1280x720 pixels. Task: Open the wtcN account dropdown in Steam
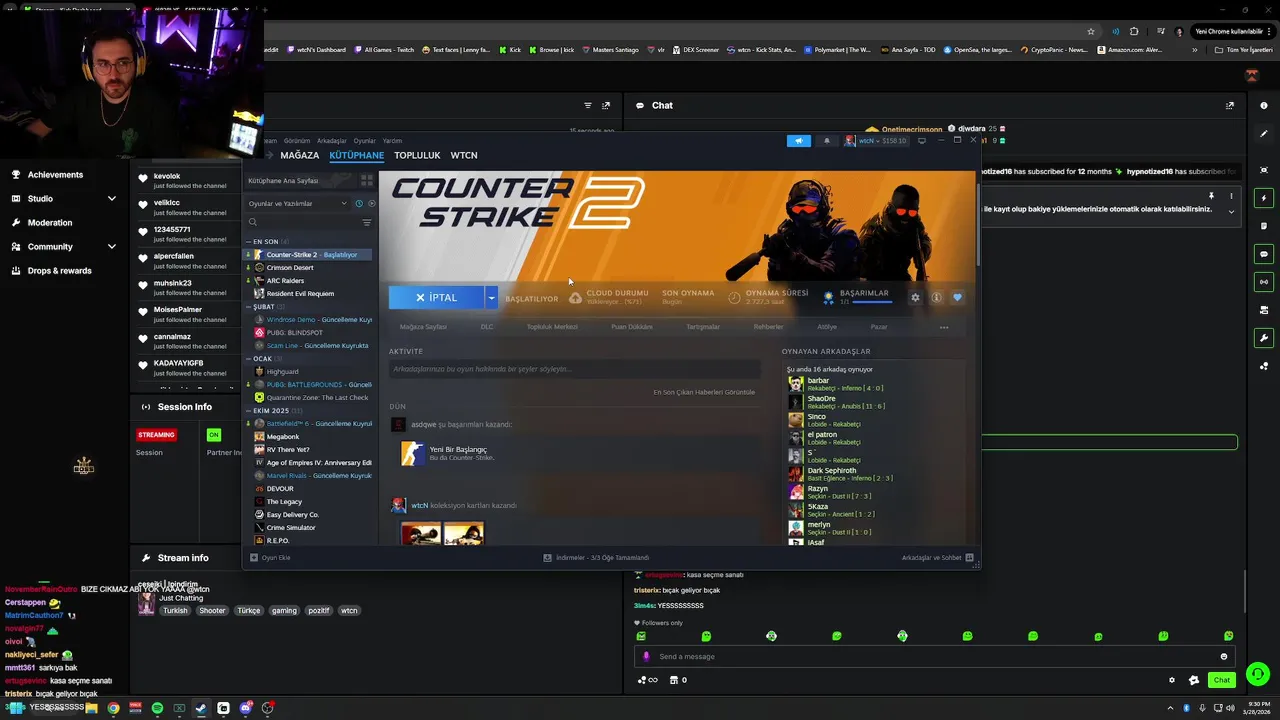click(x=876, y=141)
